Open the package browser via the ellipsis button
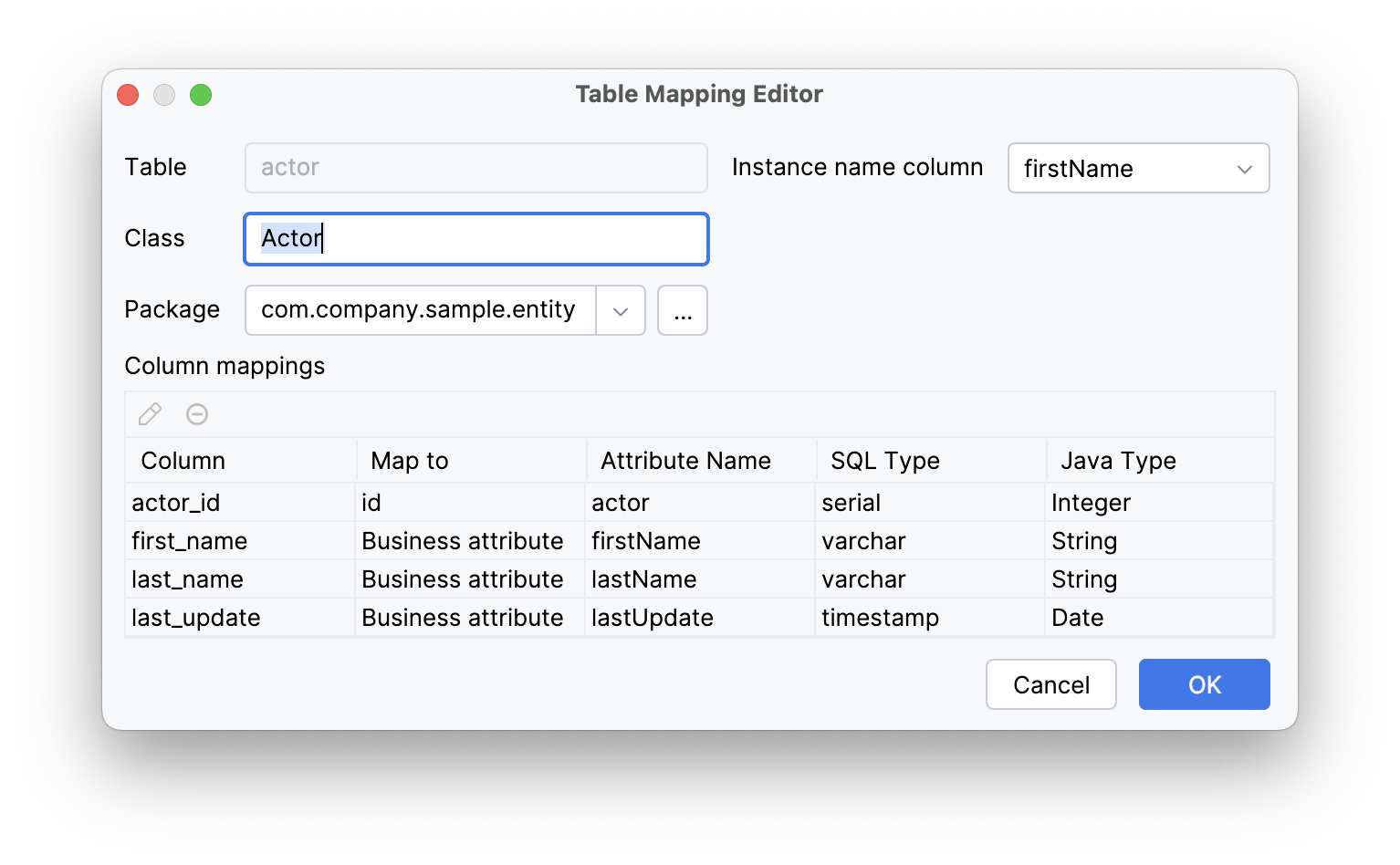 pyautogui.click(x=682, y=310)
